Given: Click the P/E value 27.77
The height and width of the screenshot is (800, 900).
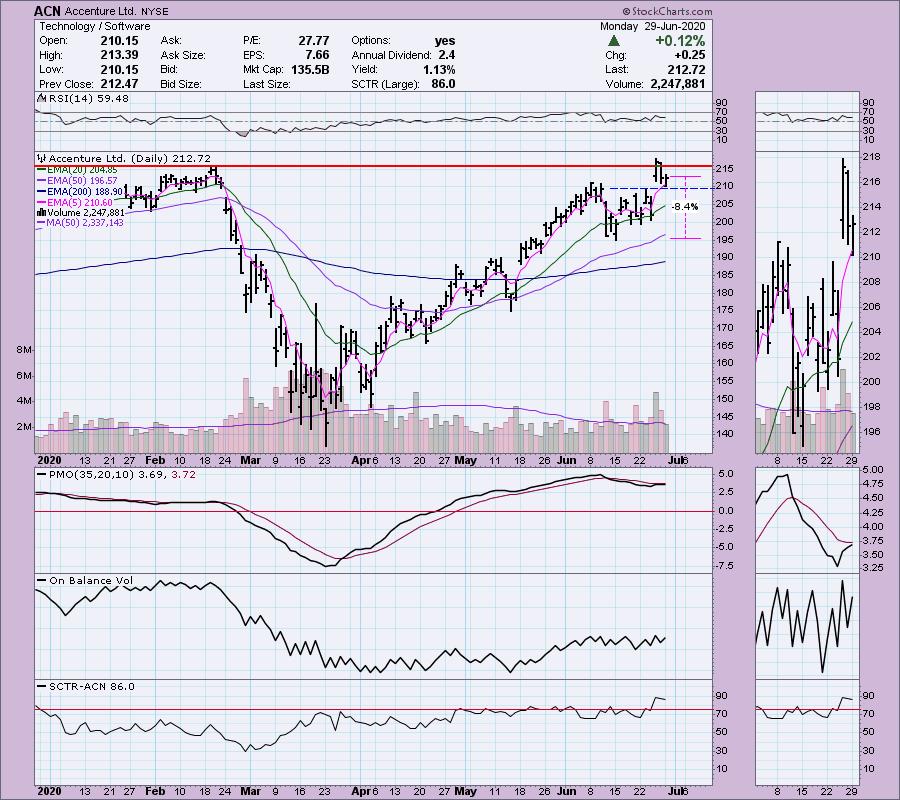Looking at the screenshot, I should 314,41.
